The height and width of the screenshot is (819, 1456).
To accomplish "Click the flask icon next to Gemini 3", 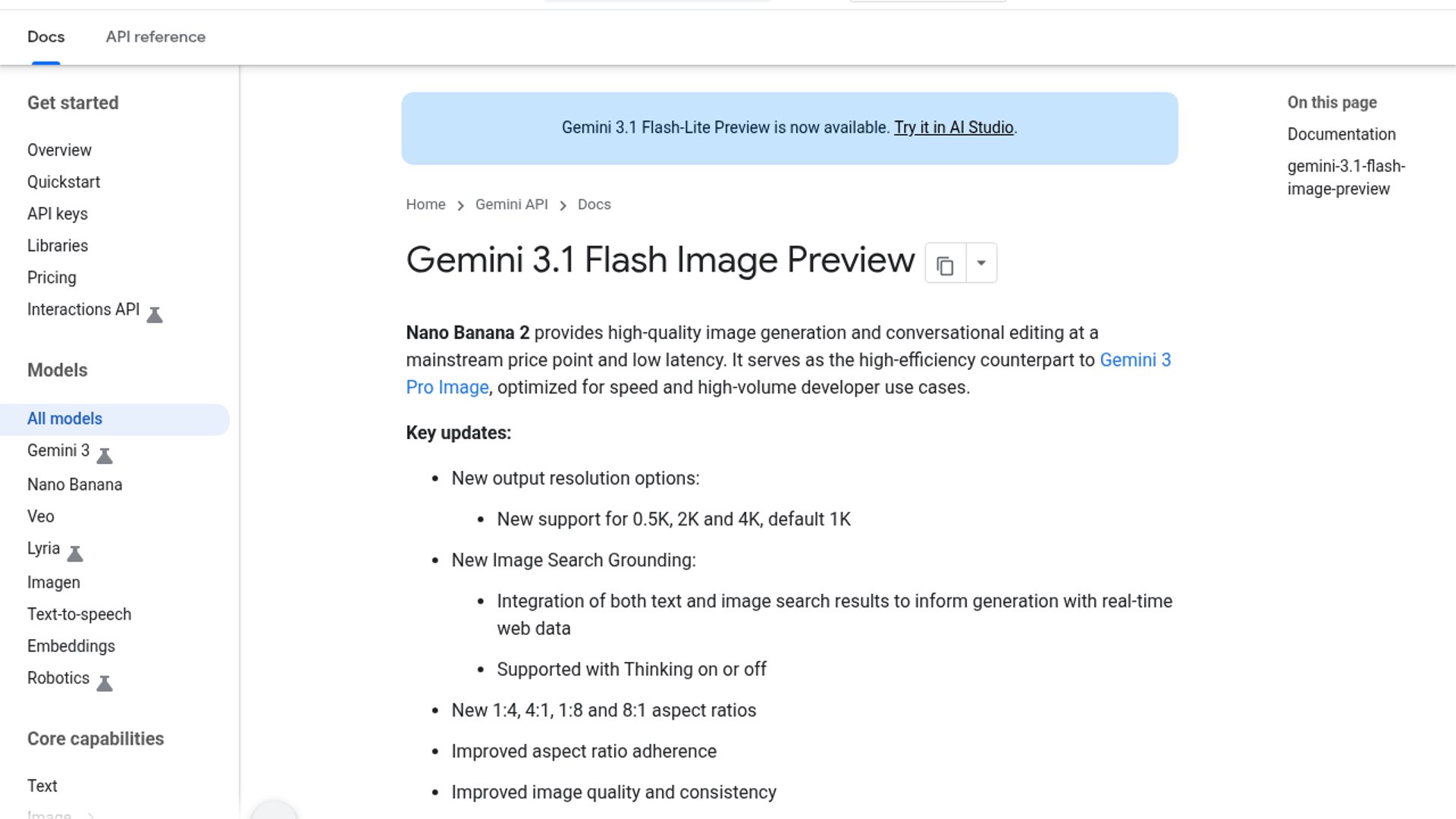I will pos(105,455).
